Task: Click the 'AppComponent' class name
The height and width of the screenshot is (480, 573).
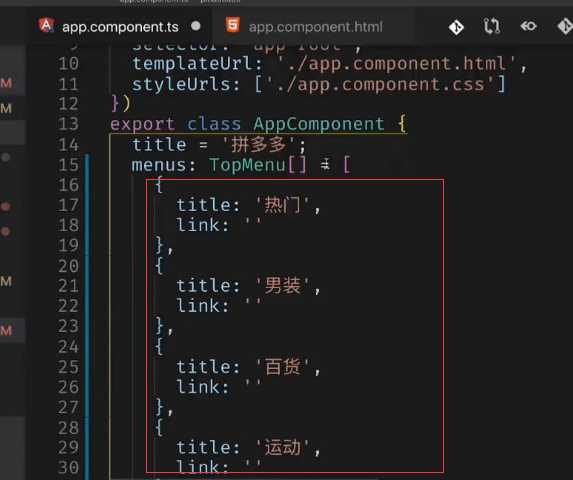Action: (319, 125)
